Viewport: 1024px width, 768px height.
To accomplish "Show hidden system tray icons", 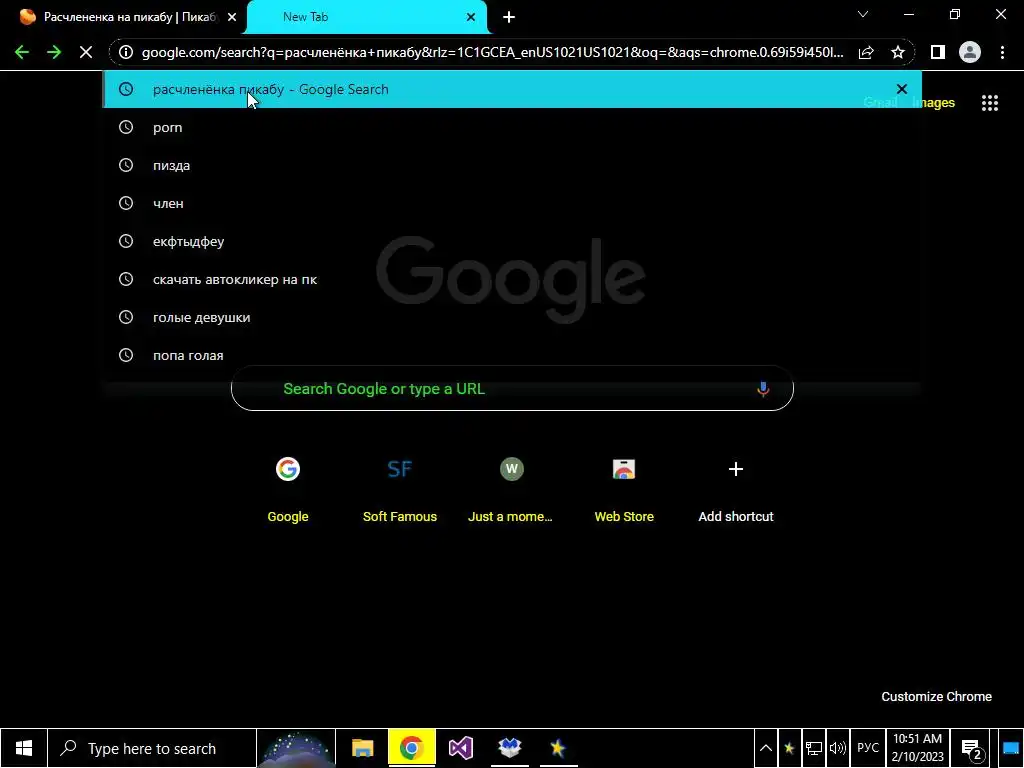I will [766, 748].
